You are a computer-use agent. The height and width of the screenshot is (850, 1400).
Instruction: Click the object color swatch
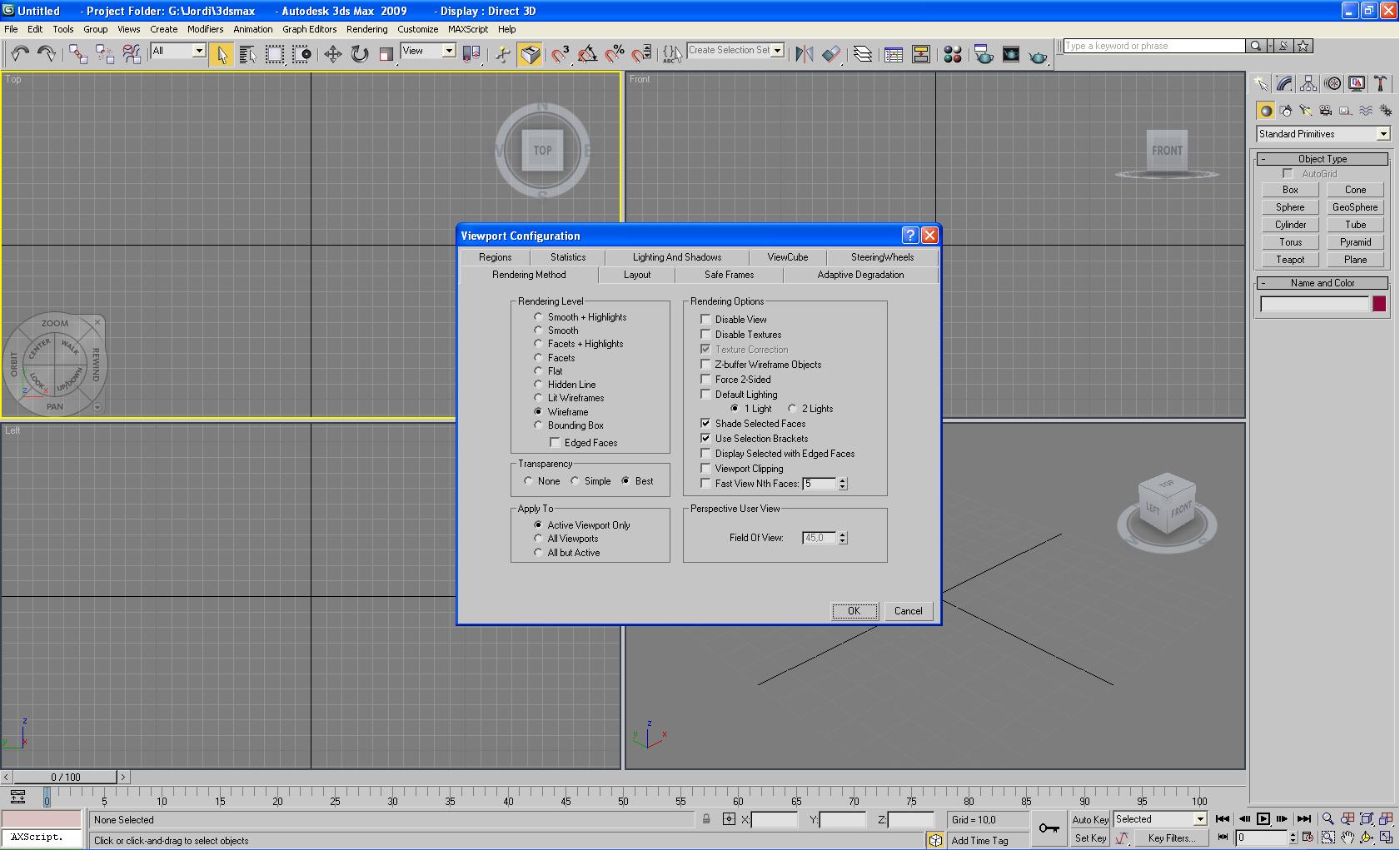(1379, 304)
